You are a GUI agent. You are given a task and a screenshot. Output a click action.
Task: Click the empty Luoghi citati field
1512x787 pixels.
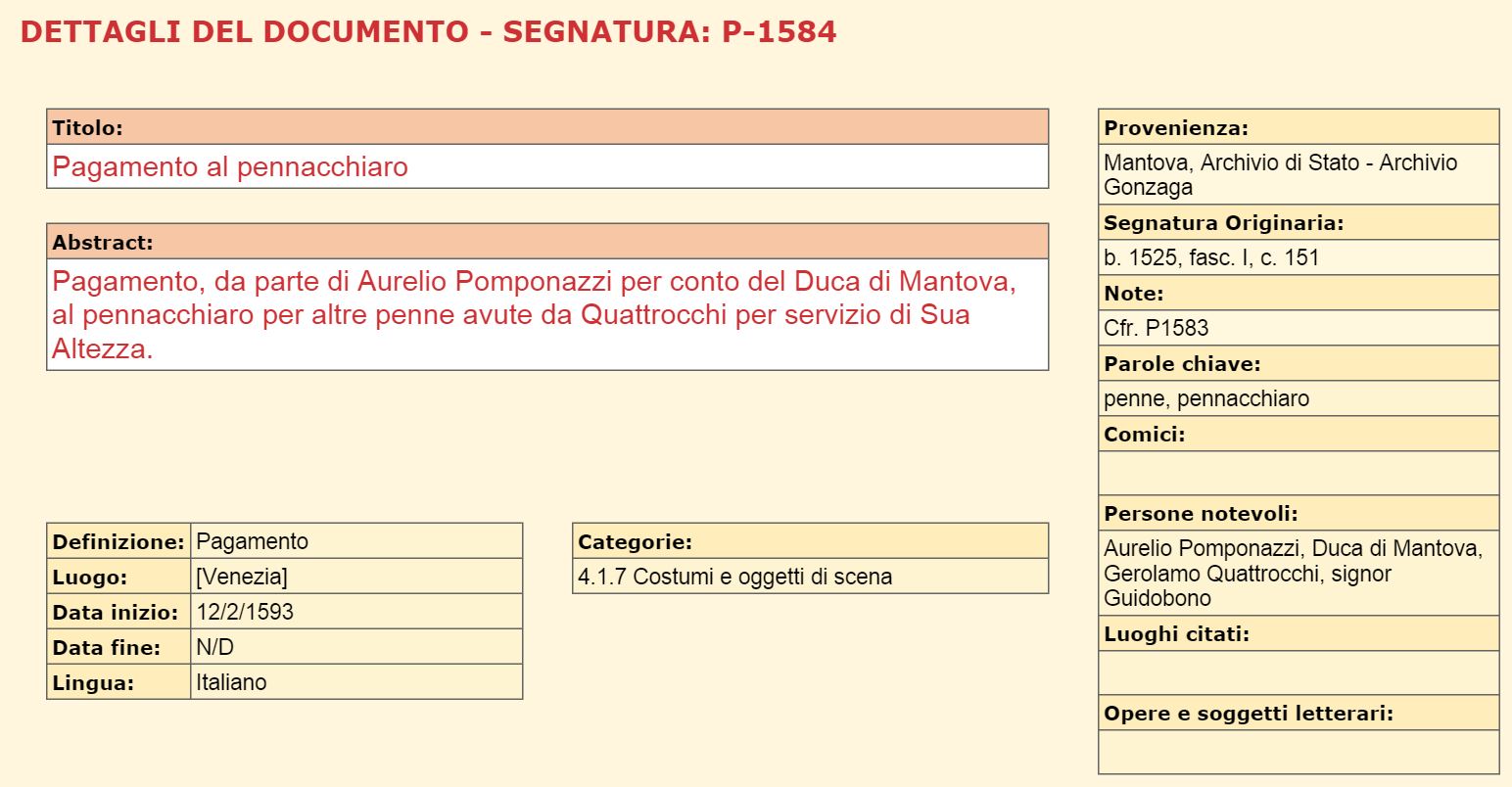(1299, 672)
